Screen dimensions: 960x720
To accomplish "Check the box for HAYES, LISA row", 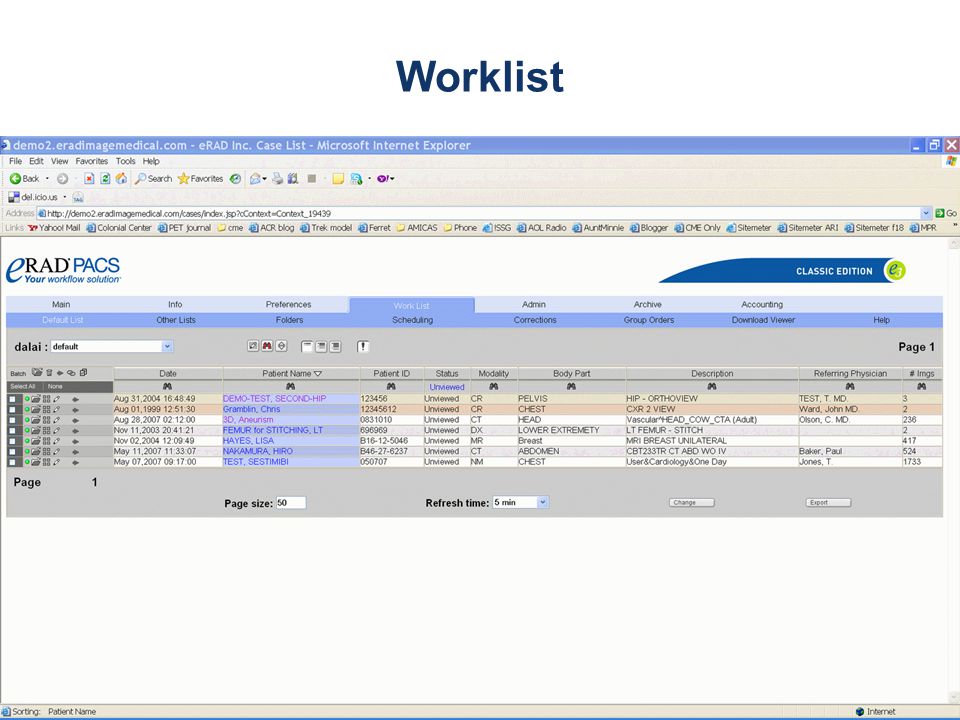I will pyautogui.click(x=12, y=441).
